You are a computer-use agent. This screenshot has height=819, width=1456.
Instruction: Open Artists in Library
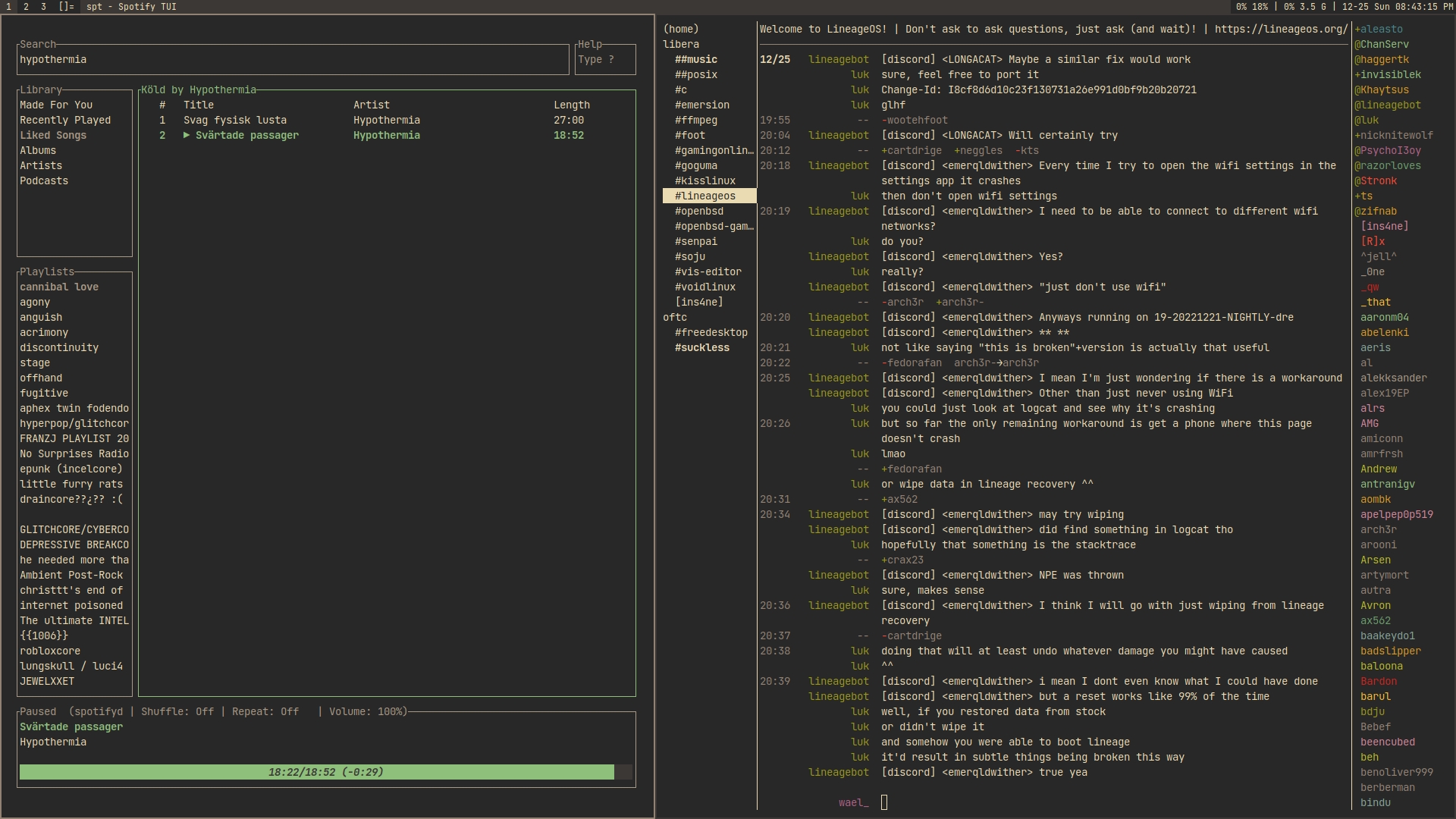[x=41, y=165]
